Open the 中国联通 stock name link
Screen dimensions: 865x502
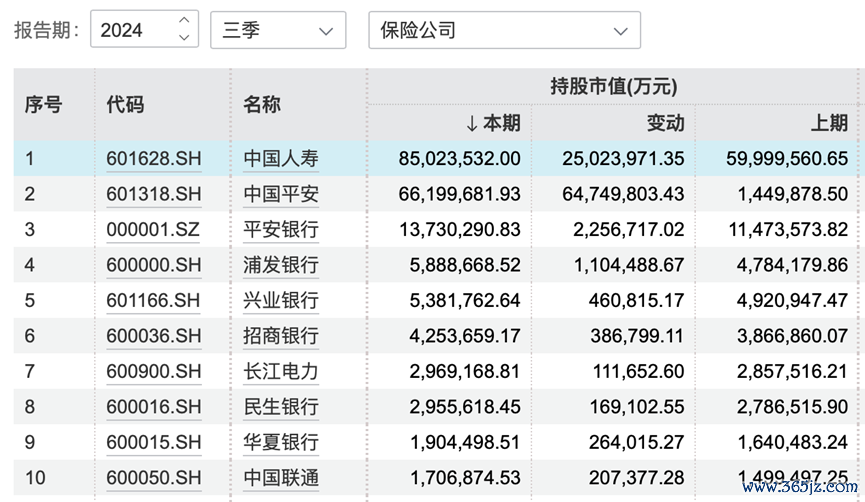[x=281, y=478]
